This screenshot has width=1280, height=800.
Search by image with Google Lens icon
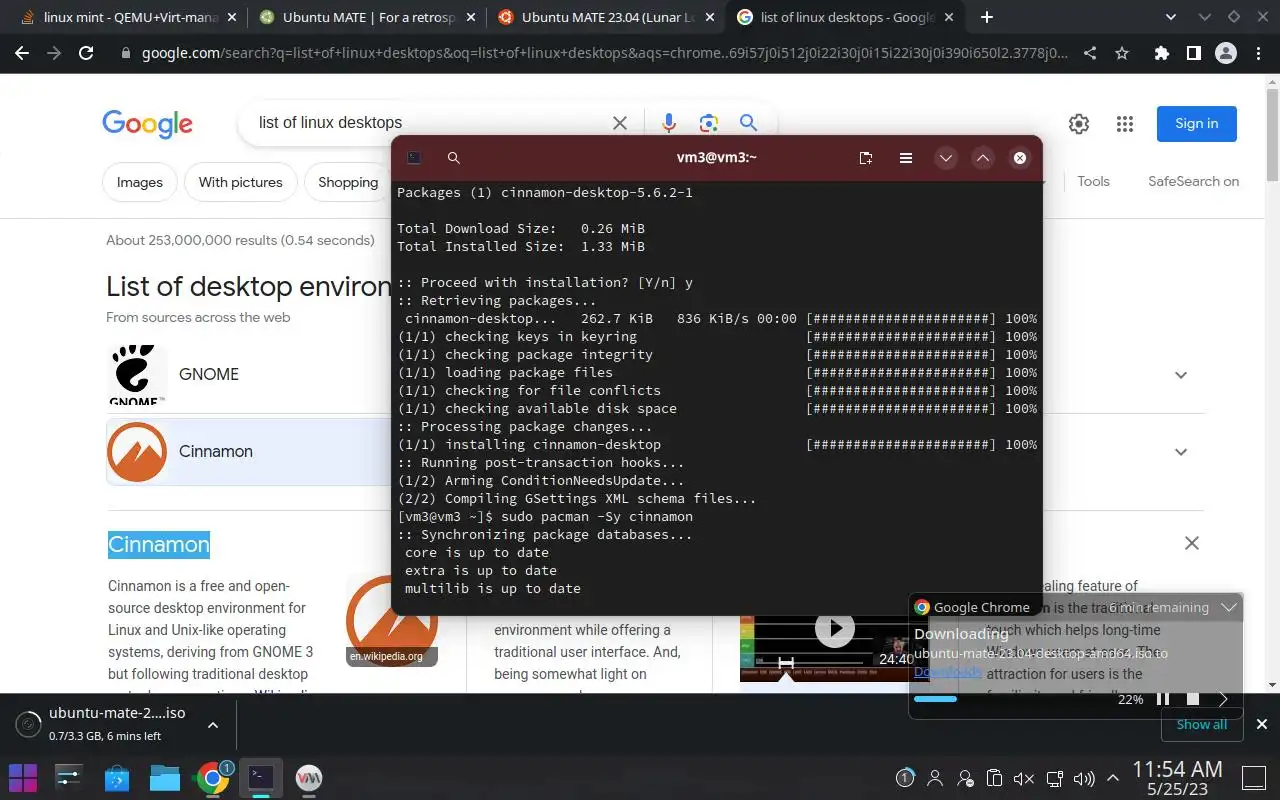[x=709, y=123]
